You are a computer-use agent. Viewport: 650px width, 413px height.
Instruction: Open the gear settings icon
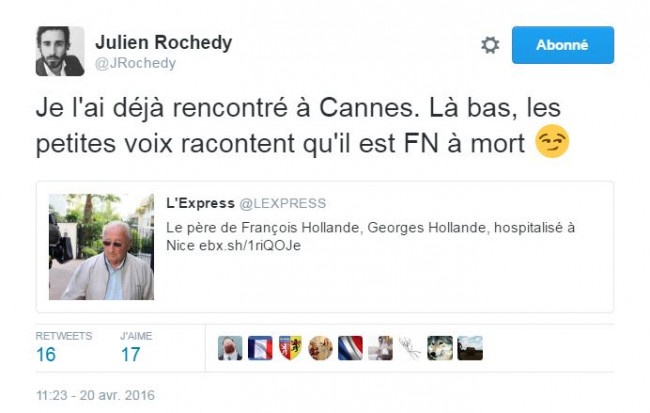tap(490, 45)
